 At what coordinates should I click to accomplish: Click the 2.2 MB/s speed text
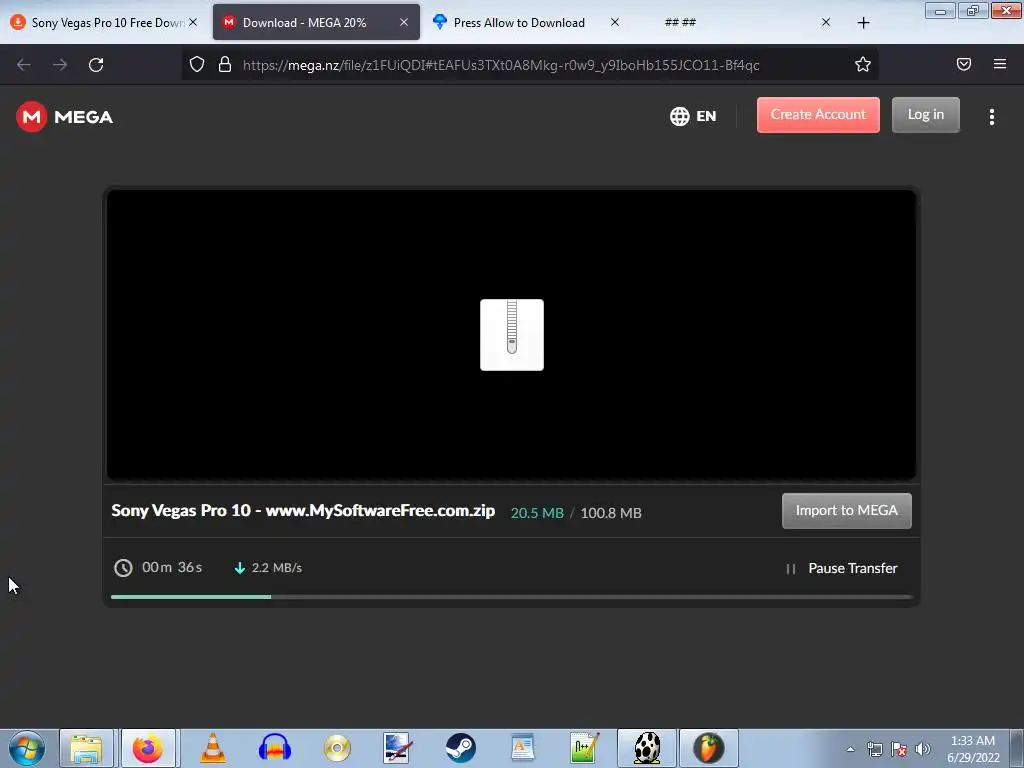pos(277,568)
